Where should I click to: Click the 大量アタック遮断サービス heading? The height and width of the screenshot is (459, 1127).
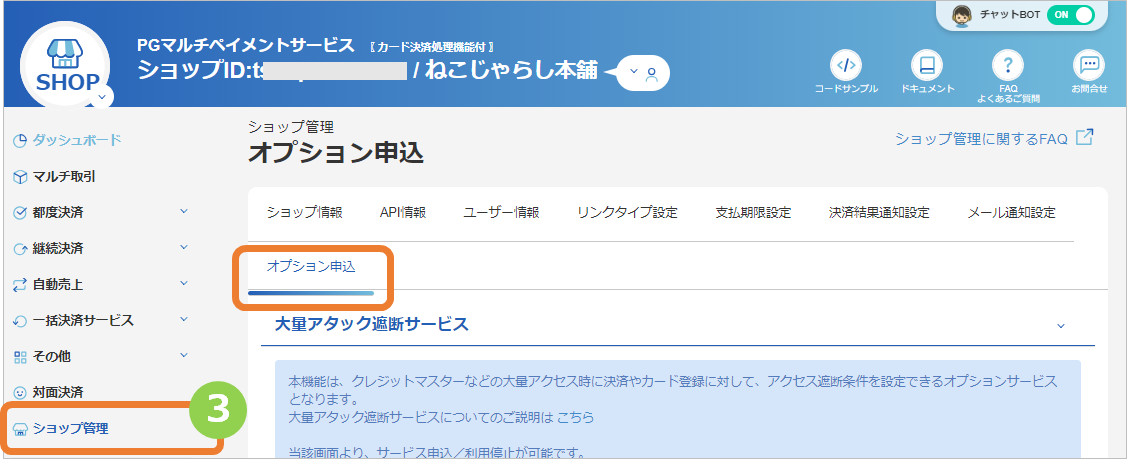click(x=372, y=324)
